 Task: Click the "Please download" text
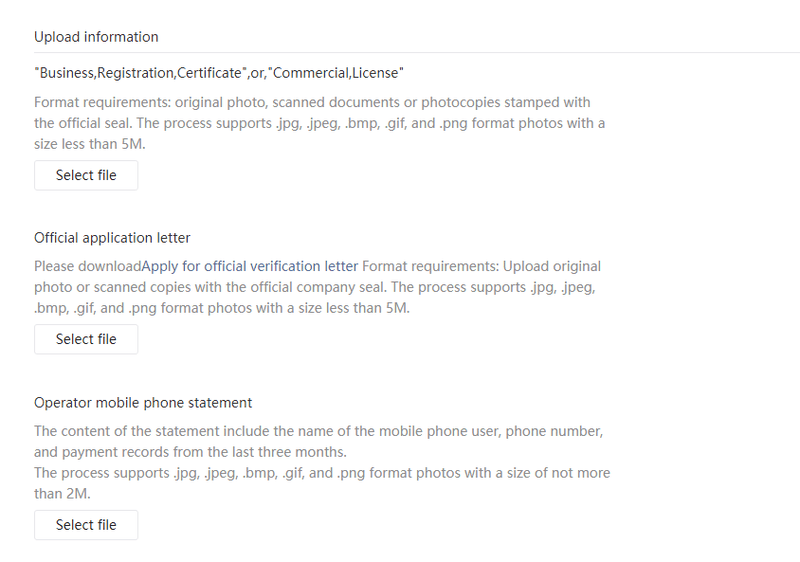point(88,266)
